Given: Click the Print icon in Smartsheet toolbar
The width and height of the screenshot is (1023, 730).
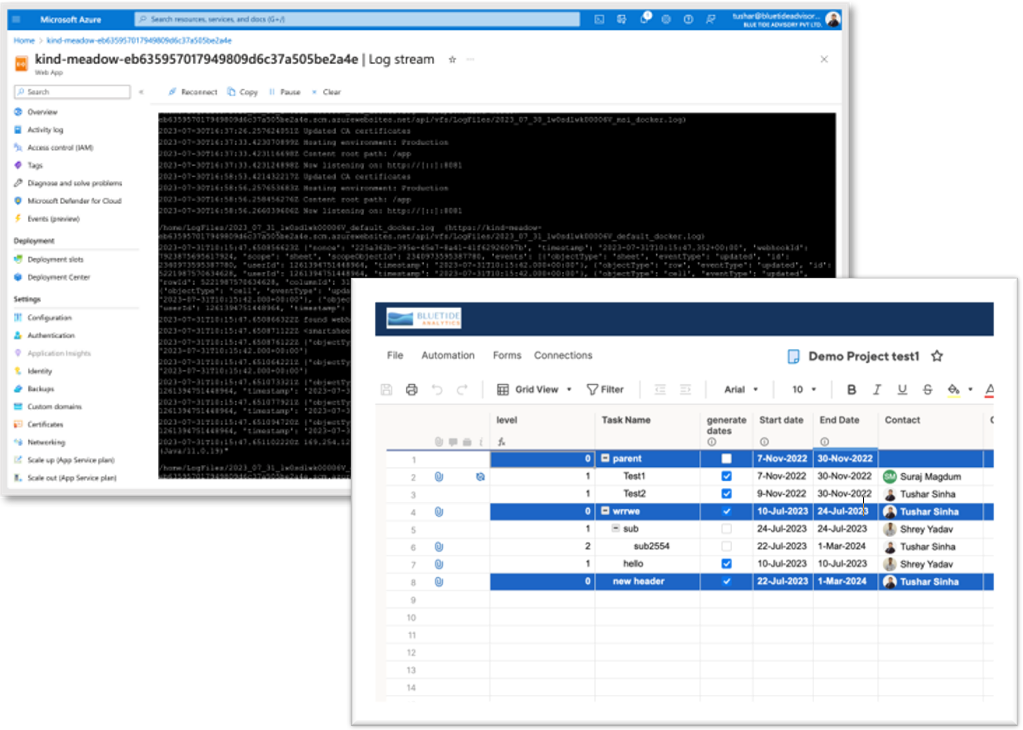Looking at the screenshot, I should (411, 390).
